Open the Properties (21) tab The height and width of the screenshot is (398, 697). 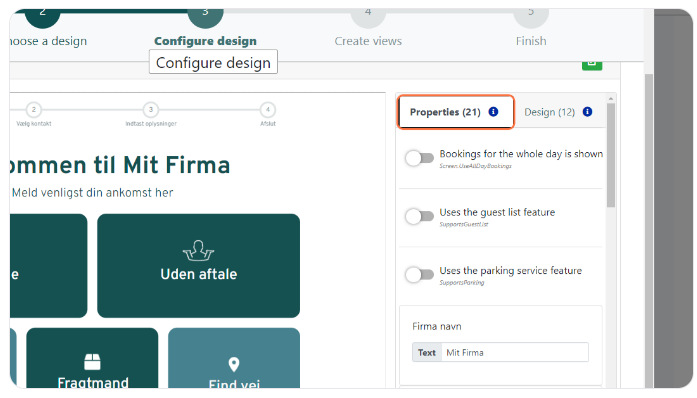456,112
